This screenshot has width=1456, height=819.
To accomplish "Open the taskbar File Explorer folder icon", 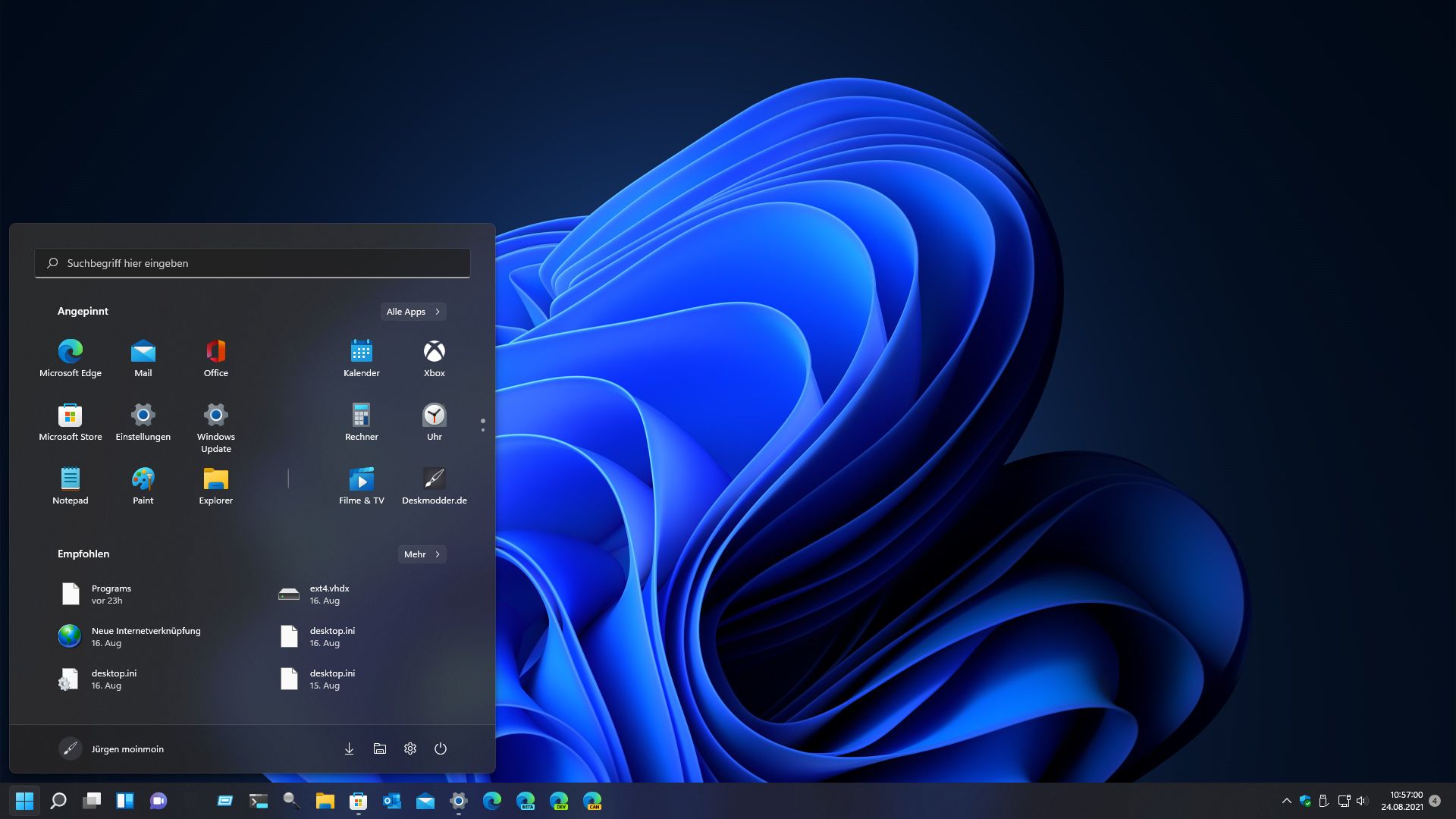I will tap(325, 801).
